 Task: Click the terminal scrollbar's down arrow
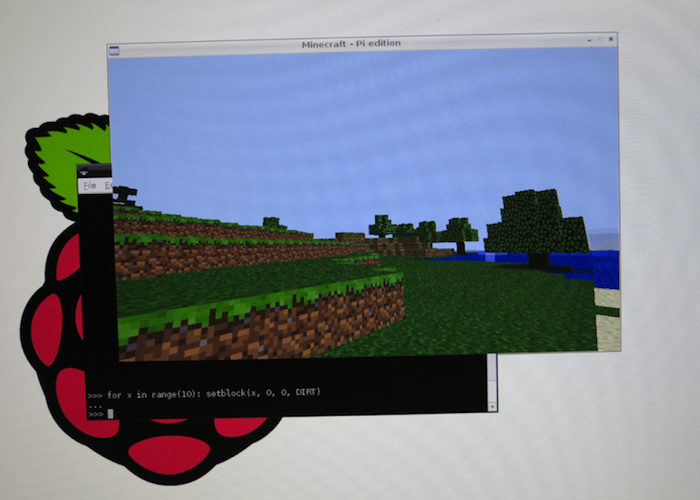click(492, 407)
